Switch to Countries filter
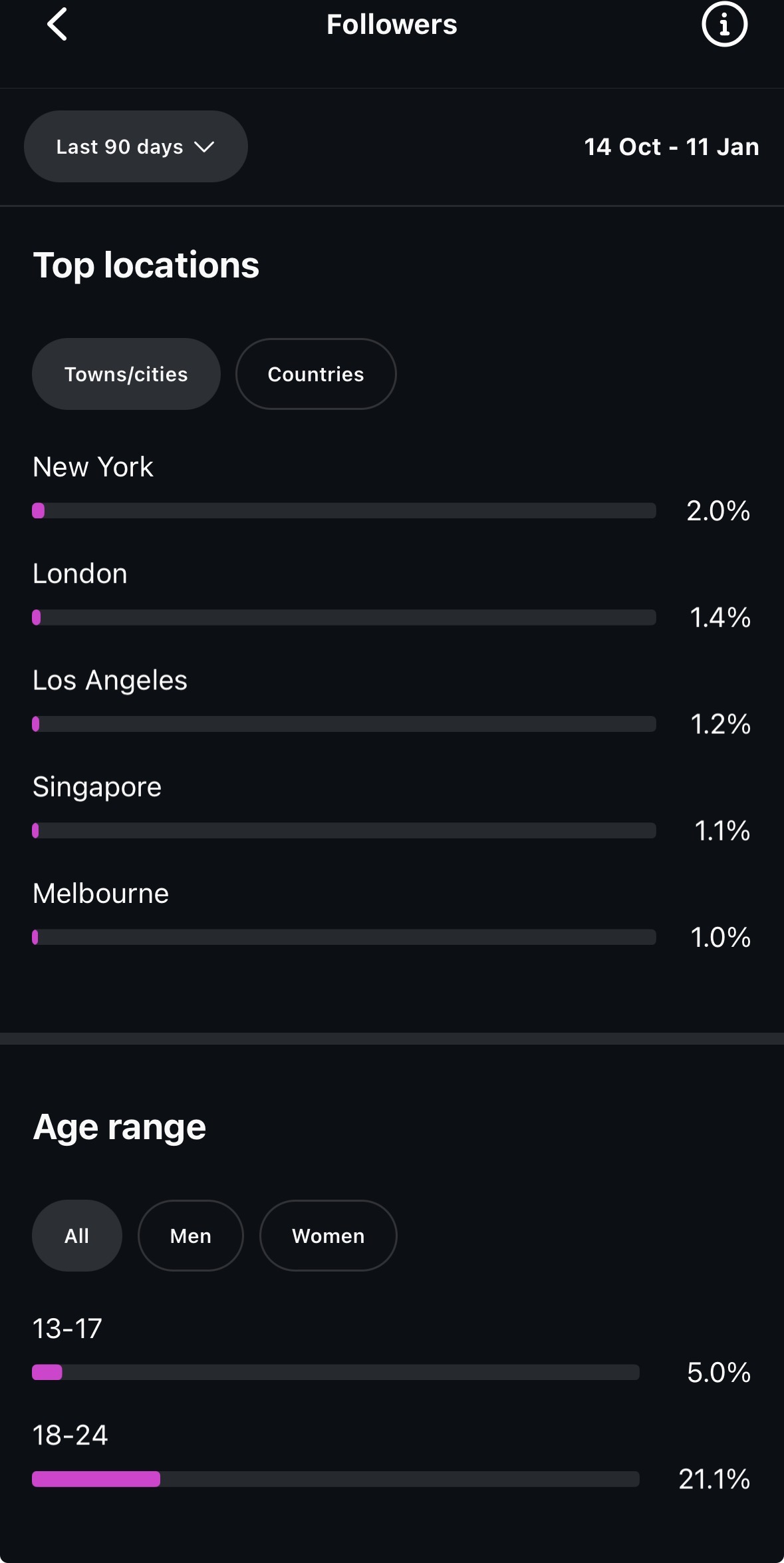 point(316,374)
